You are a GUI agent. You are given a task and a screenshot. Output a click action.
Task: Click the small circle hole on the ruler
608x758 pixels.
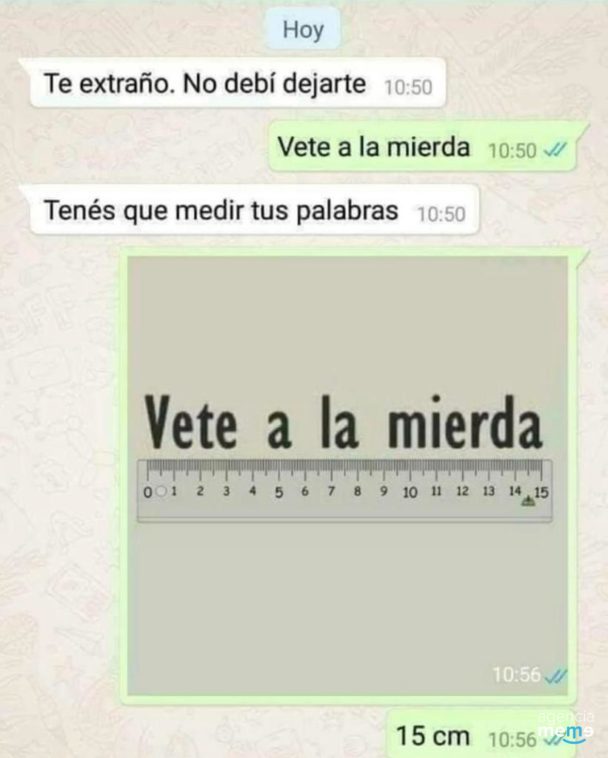[x=162, y=492]
